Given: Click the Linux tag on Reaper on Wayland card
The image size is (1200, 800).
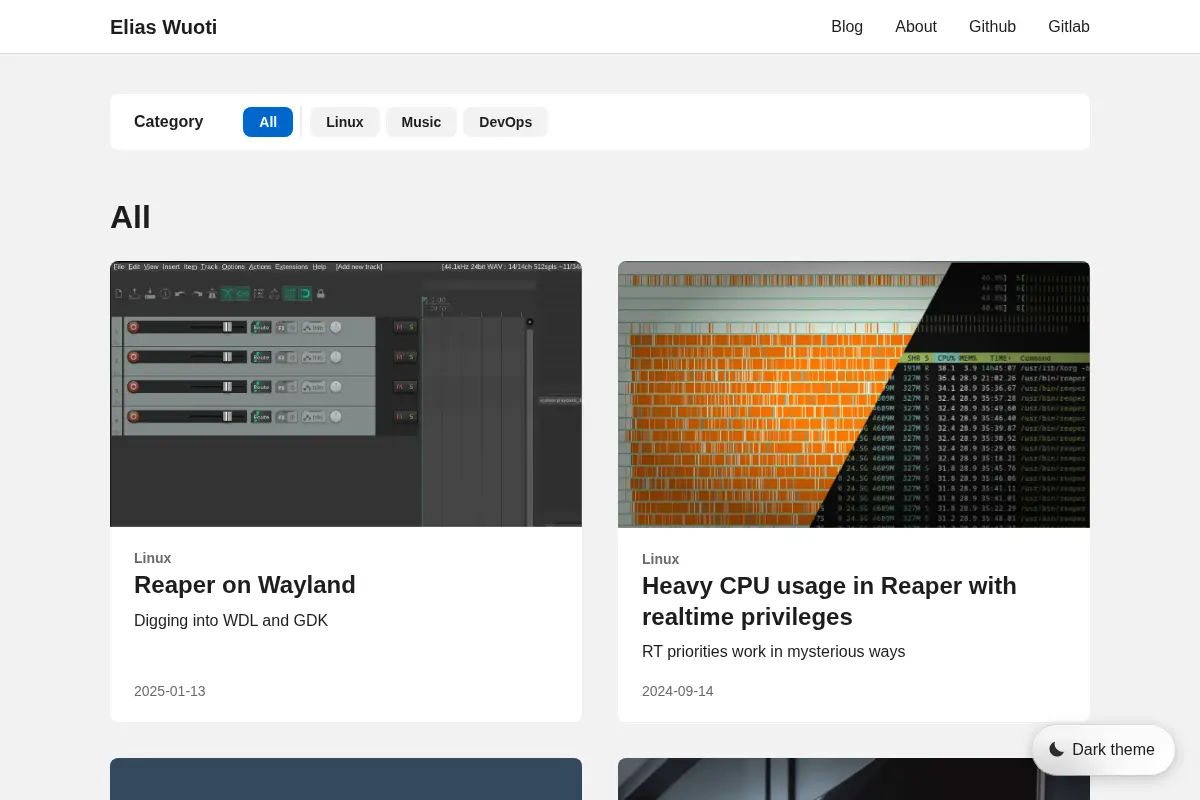Looking at the screenshot, I should pos(152,558).
